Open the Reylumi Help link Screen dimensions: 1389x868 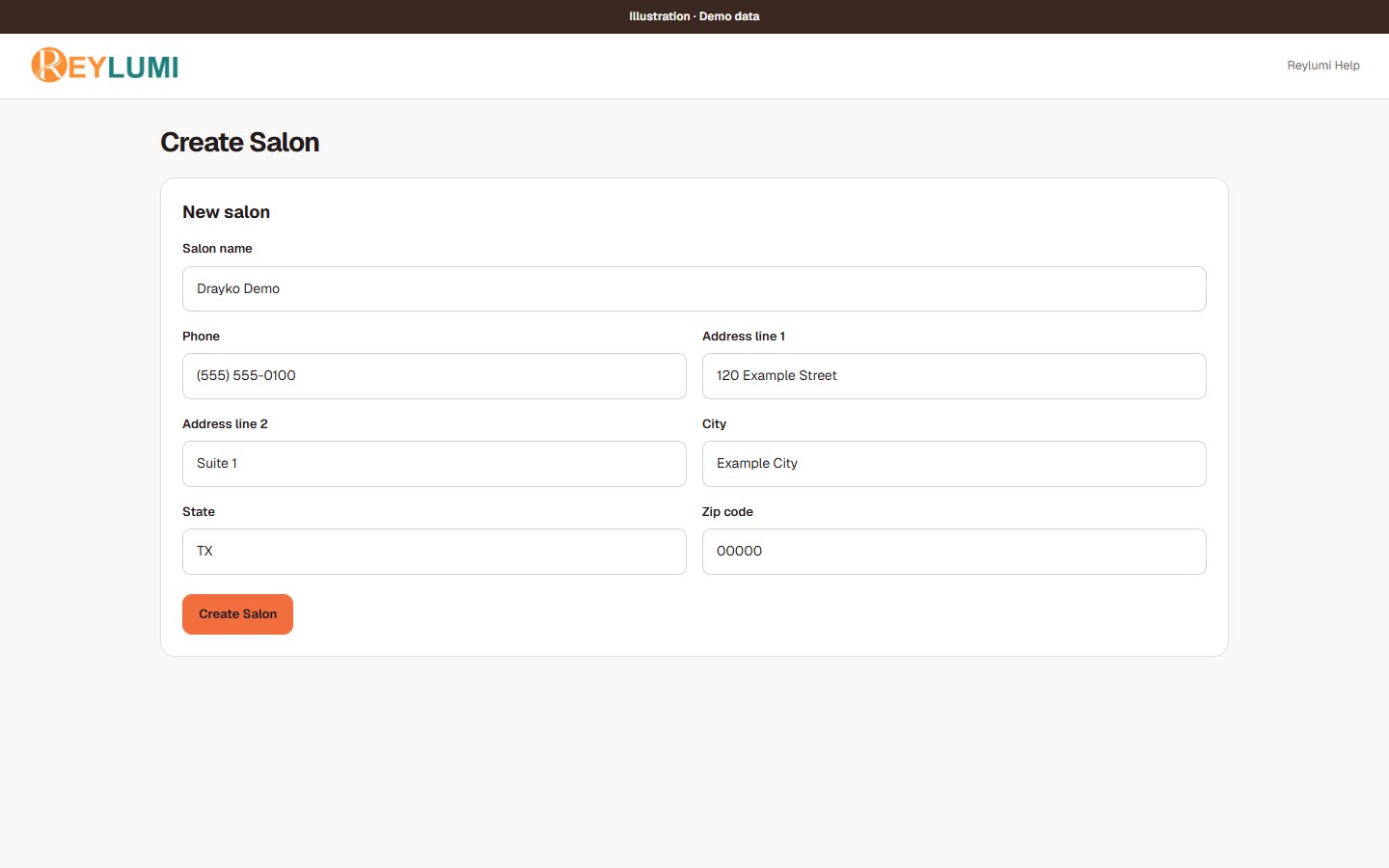(x=1323, y=66)
